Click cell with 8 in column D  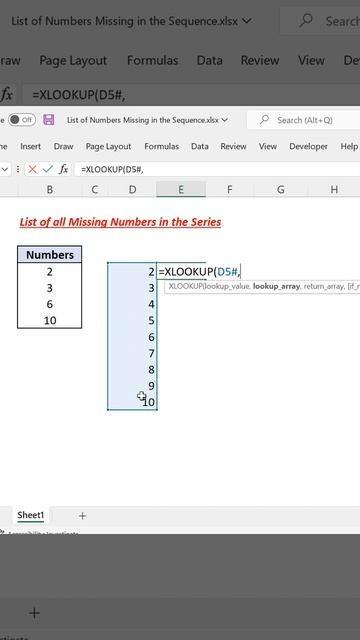pos(132,369)
